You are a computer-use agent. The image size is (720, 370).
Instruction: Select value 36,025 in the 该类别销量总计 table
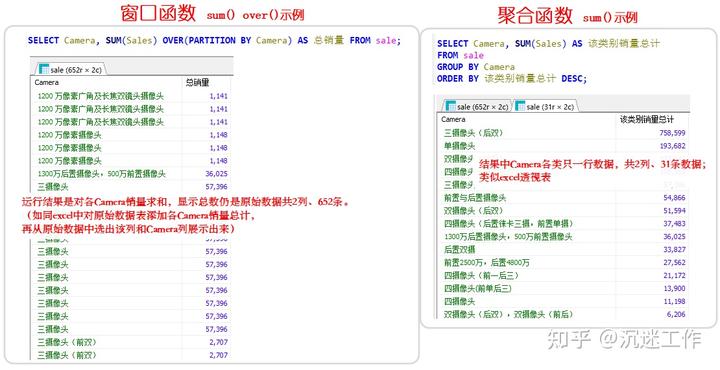tap(674, 237)
